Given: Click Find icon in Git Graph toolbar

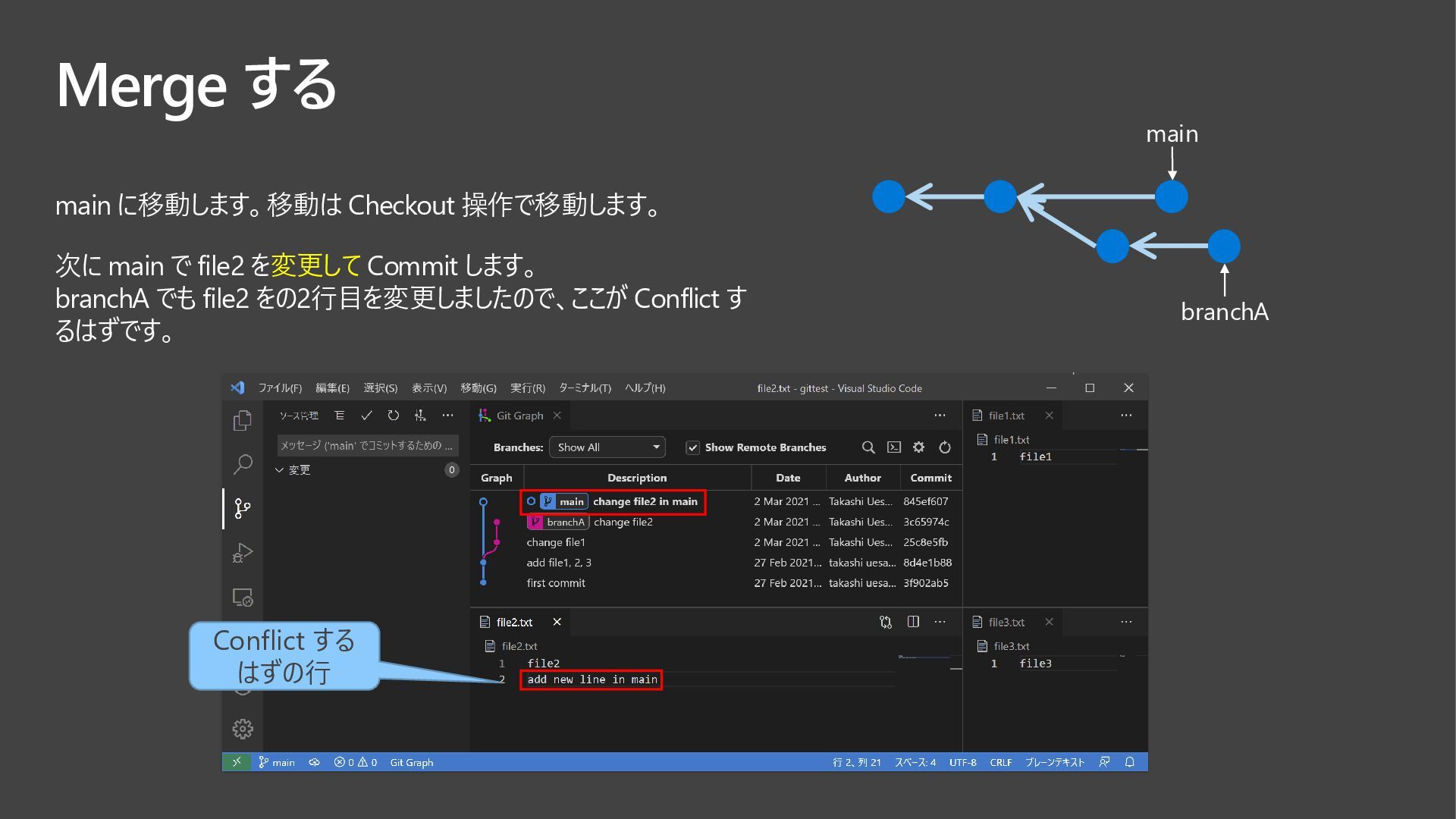Looking at the screenshot, I should (868, 447).
